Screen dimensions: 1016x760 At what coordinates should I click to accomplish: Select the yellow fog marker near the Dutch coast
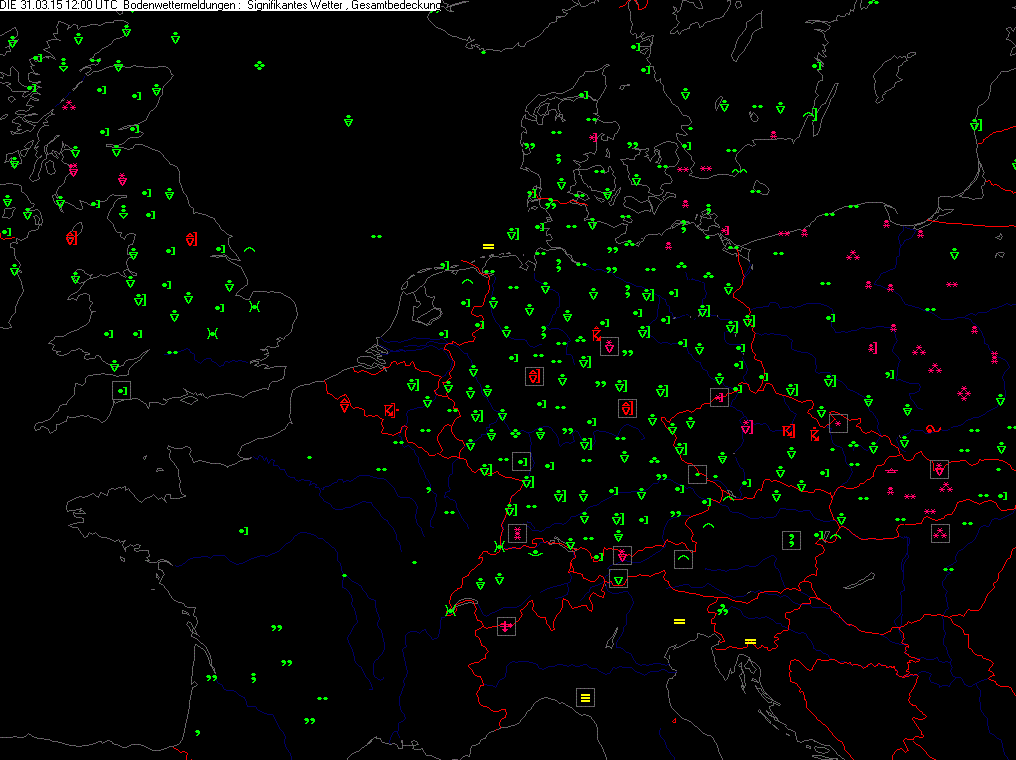pyautogui.click(x=488, y=246)
